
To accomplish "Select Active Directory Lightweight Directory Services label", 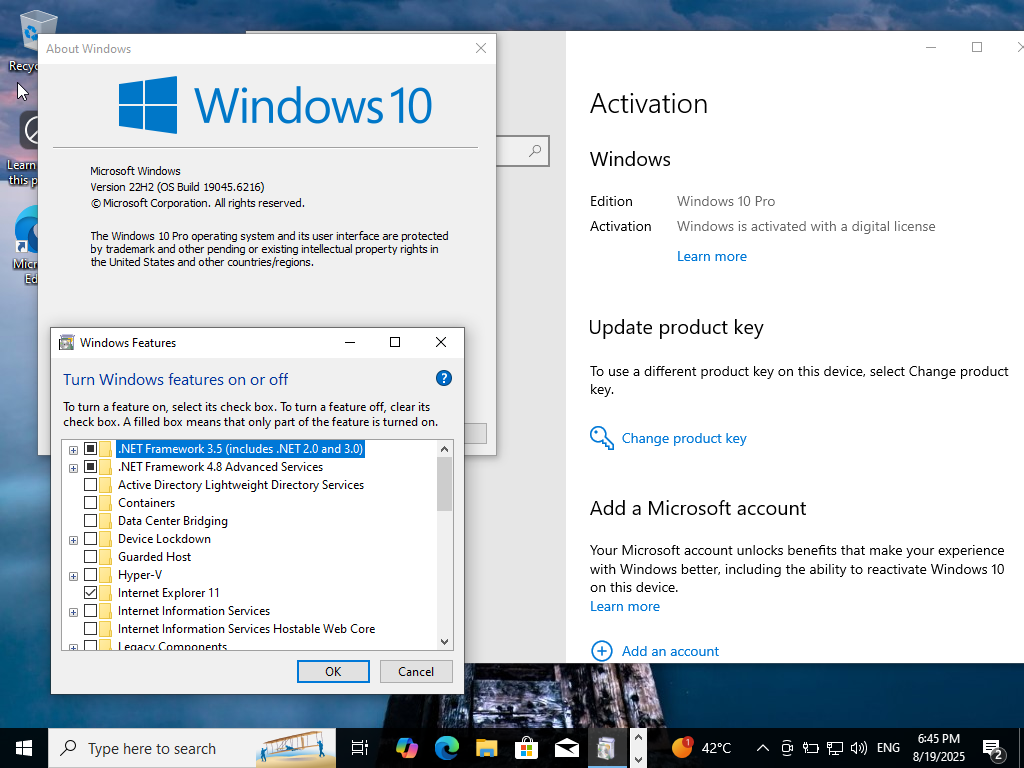I will (x=241, y=485).
